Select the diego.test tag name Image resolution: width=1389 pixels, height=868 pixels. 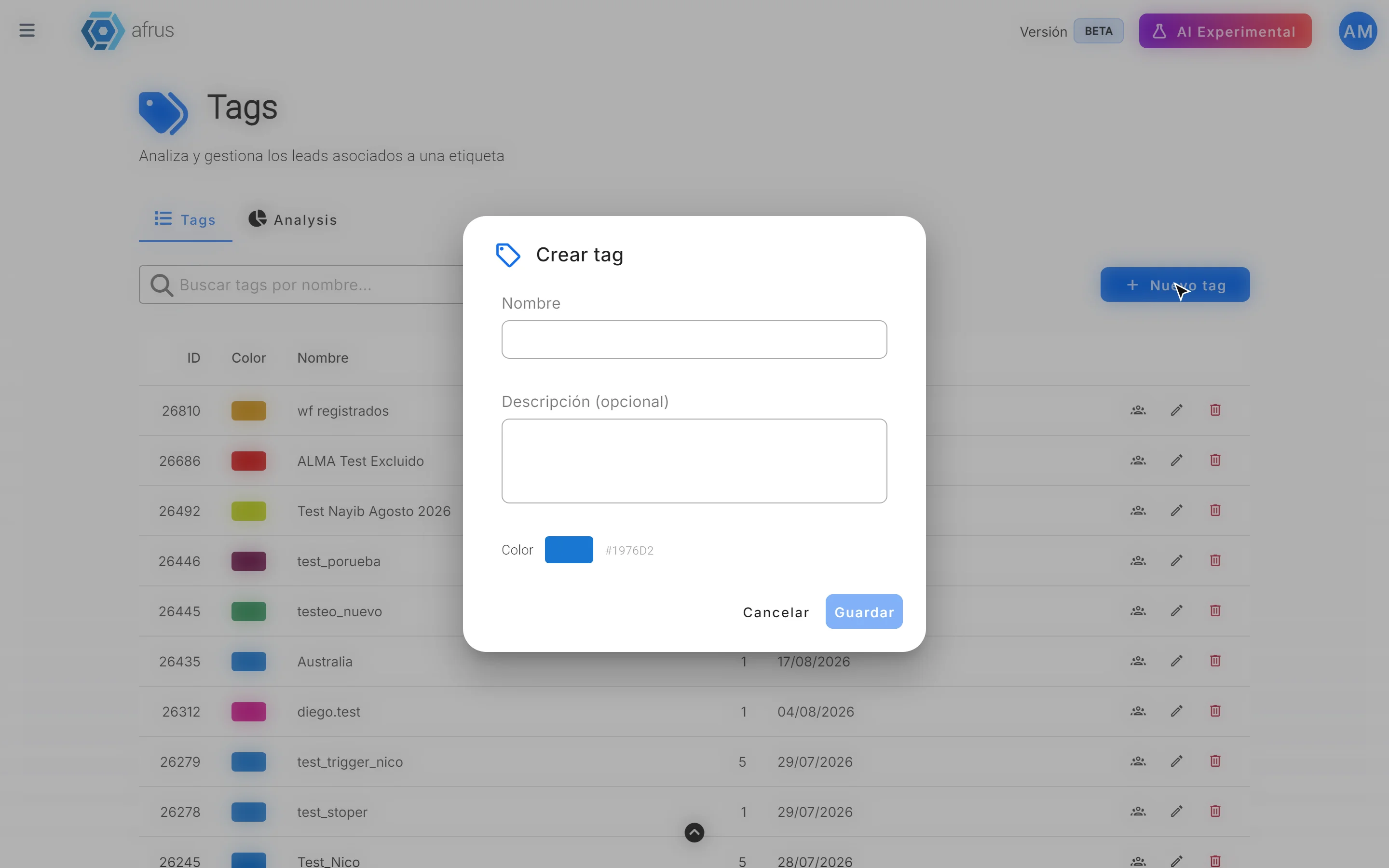click(x=328, y=711)
